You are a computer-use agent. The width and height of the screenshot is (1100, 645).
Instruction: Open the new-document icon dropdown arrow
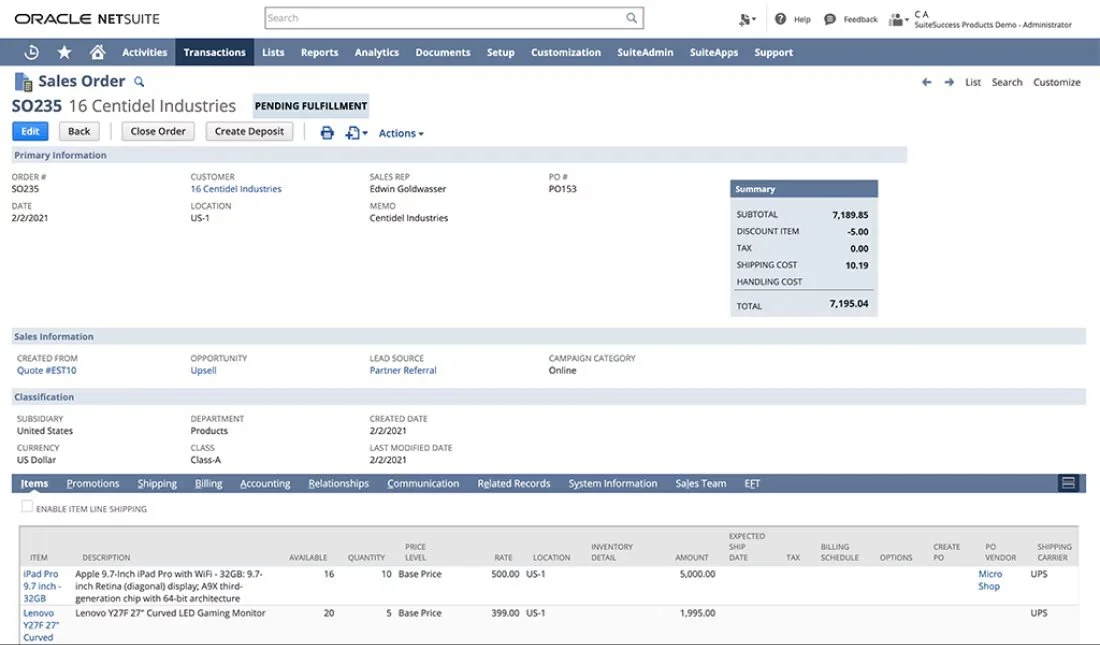365,133
